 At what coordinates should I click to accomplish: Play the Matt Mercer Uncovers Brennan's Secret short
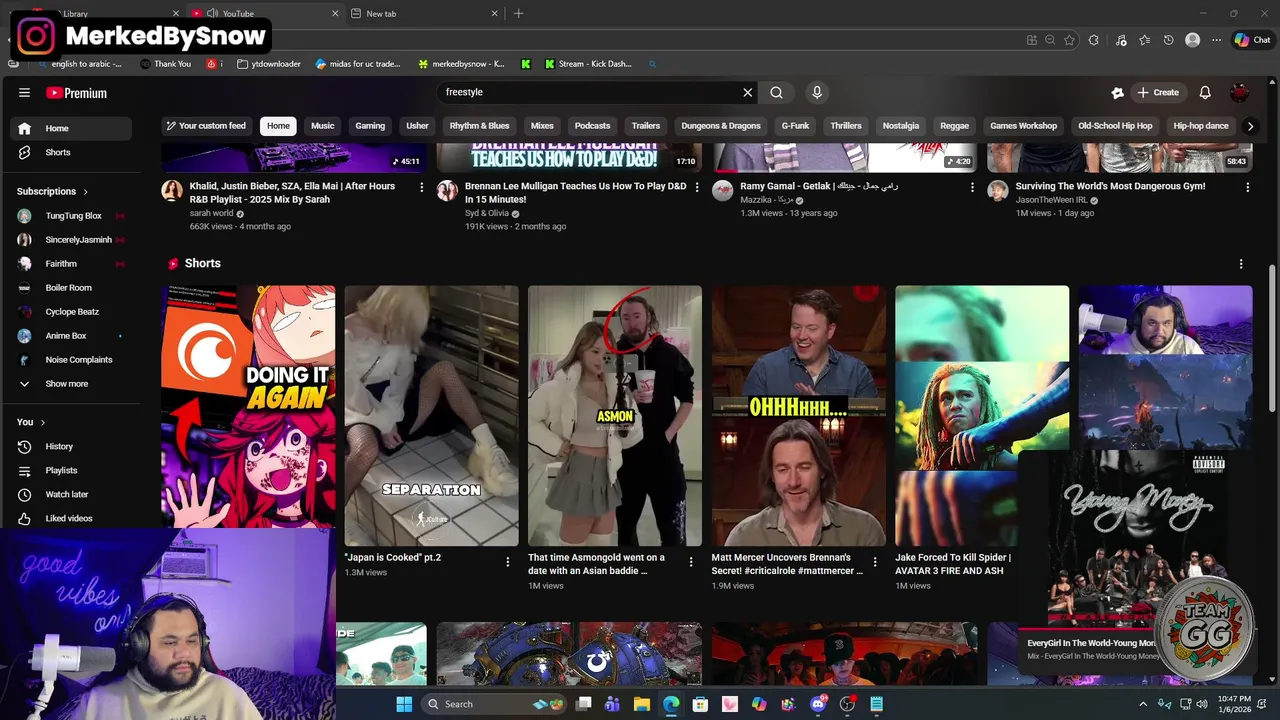798,416
